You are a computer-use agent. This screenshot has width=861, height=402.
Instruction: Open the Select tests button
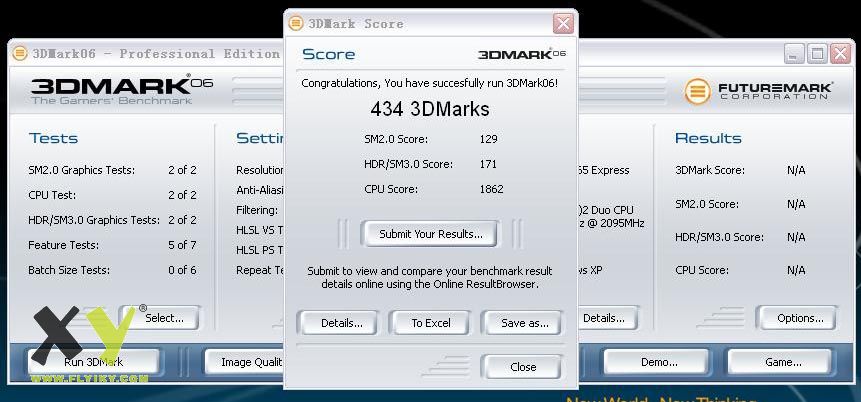tap(164, 318)
